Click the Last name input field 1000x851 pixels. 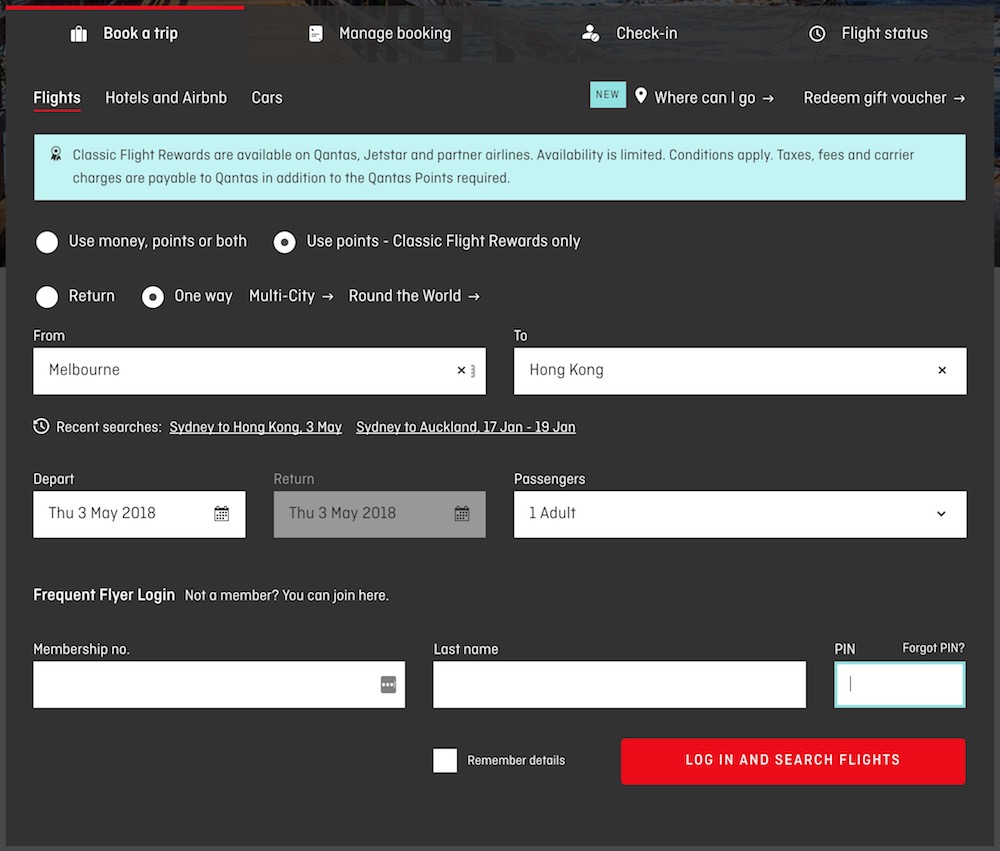[x=619, y=684]
